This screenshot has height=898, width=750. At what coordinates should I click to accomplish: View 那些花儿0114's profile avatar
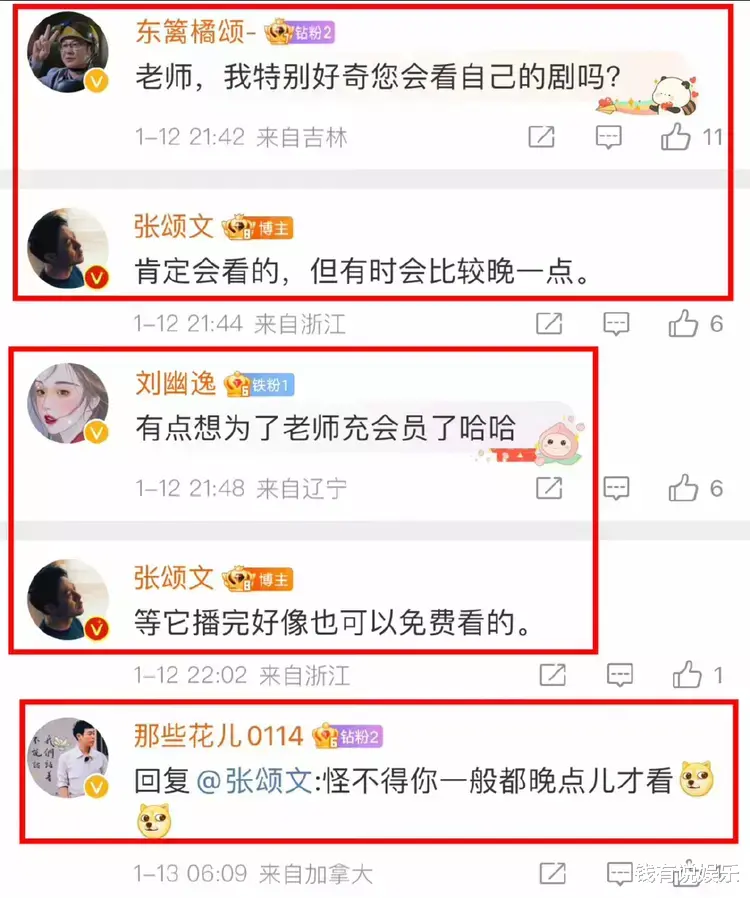pyautogui.click(x=68, y=758)
